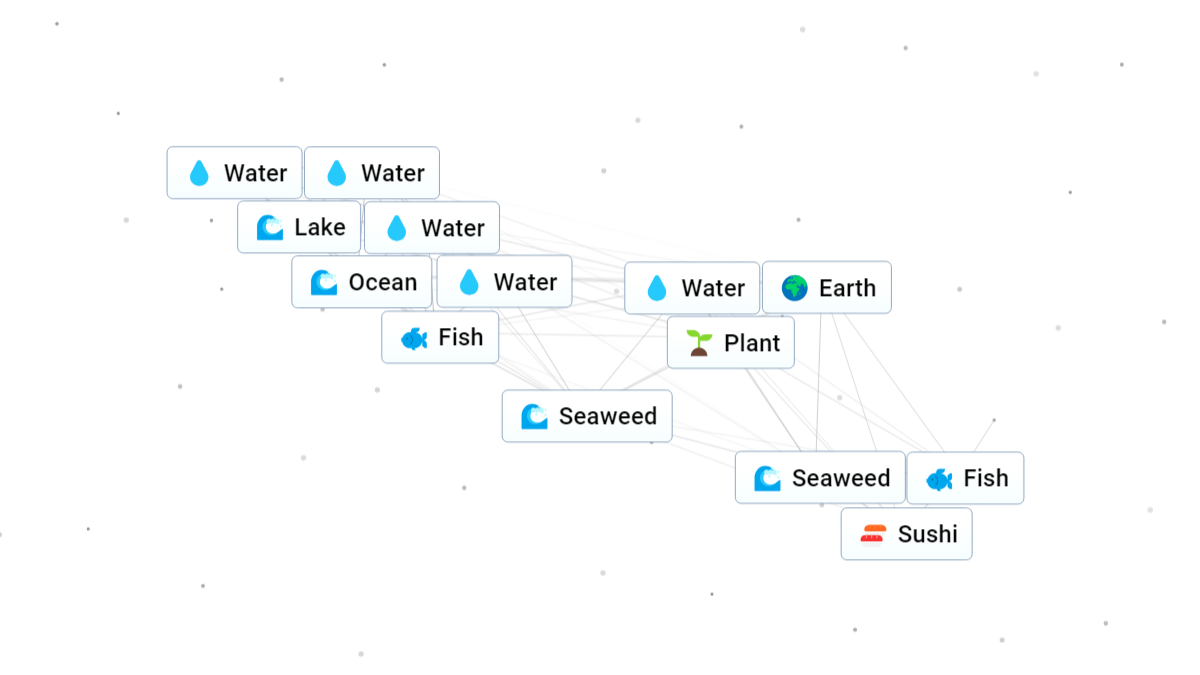1200x675 pixels.
Task: Click the globe icon on the Earth card
Action: [793, 287]
